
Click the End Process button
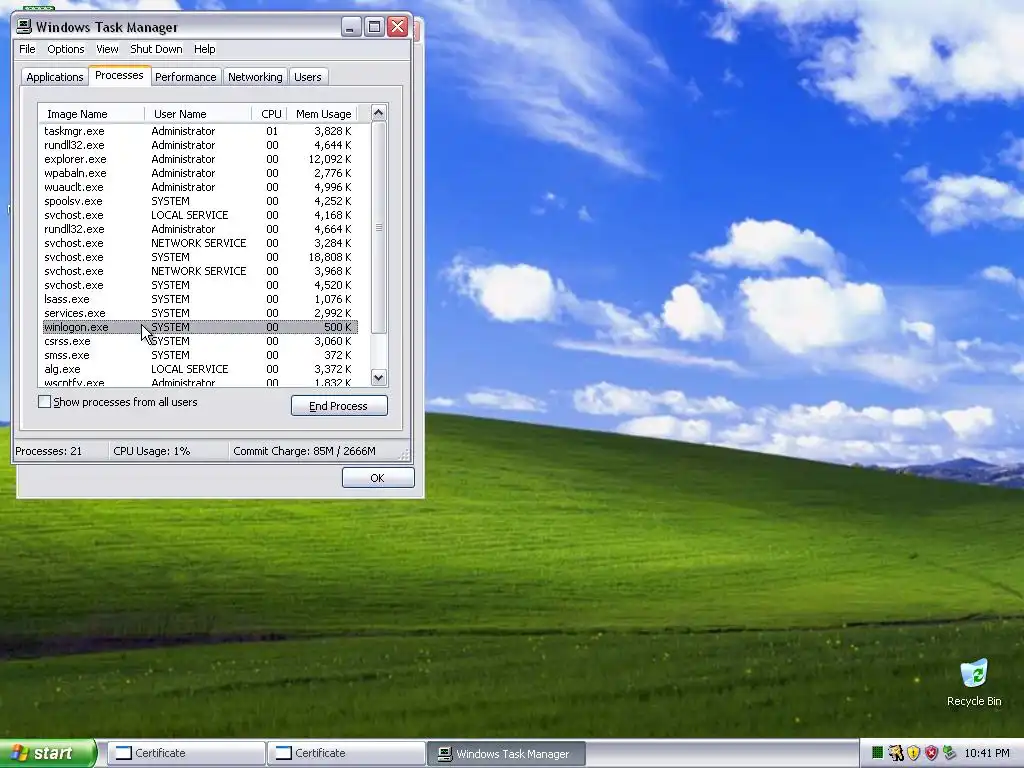339,406
